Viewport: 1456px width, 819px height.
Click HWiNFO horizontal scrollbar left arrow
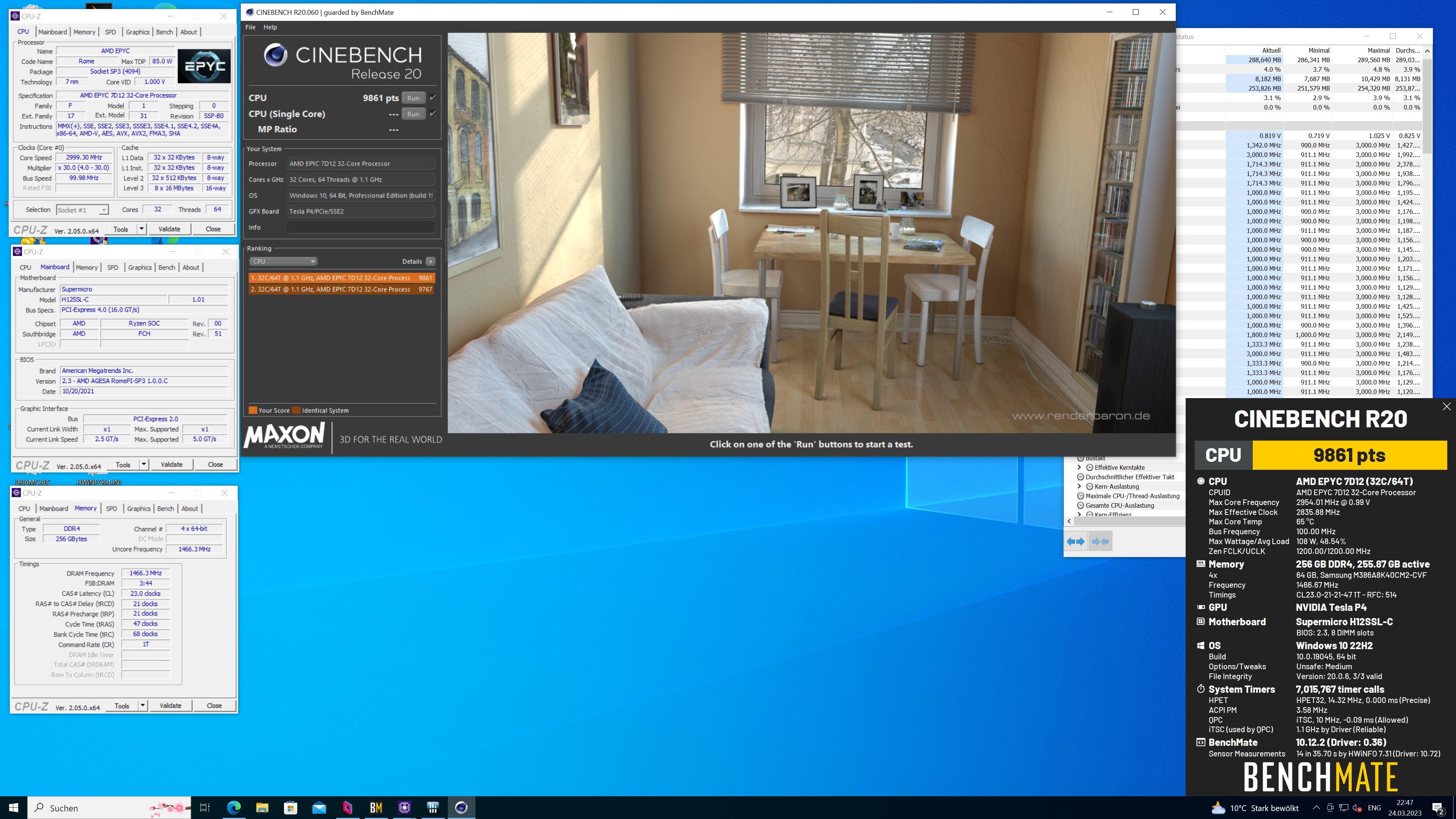click(1069, 521)
